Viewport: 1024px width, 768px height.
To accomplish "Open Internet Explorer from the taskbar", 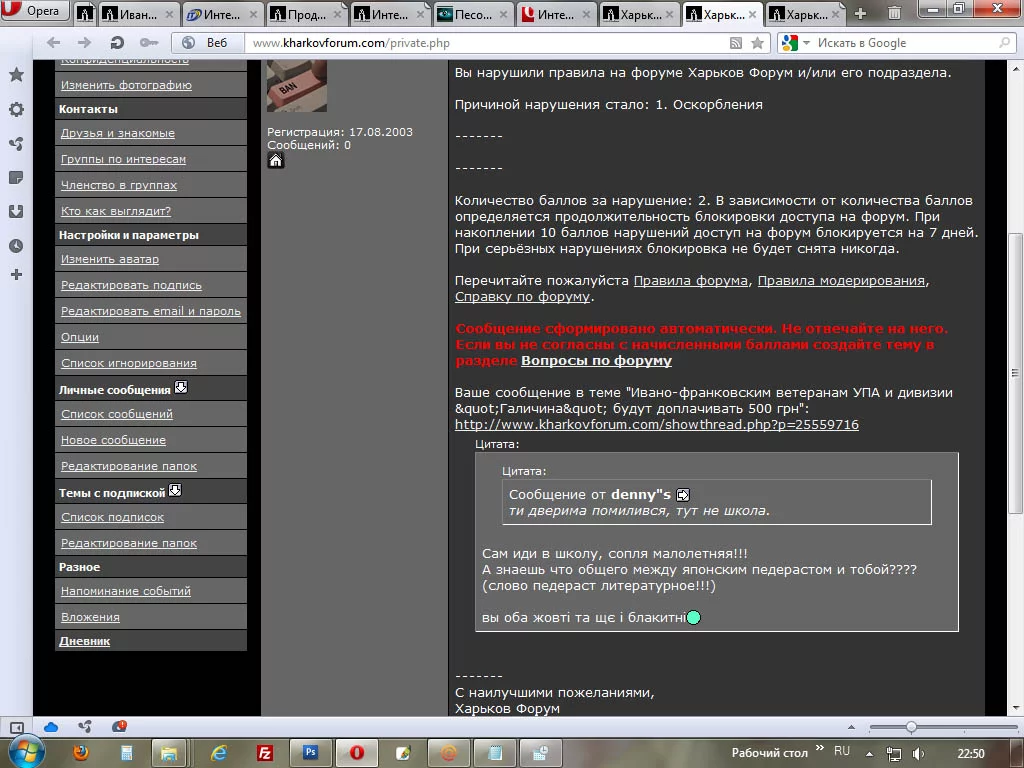I will 219,753.
